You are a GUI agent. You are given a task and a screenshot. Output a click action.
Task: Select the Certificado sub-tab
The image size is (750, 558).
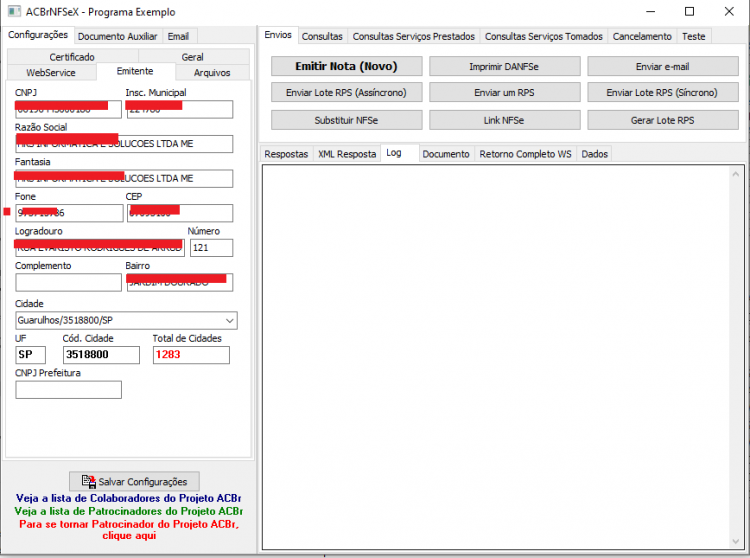[72, 57]
